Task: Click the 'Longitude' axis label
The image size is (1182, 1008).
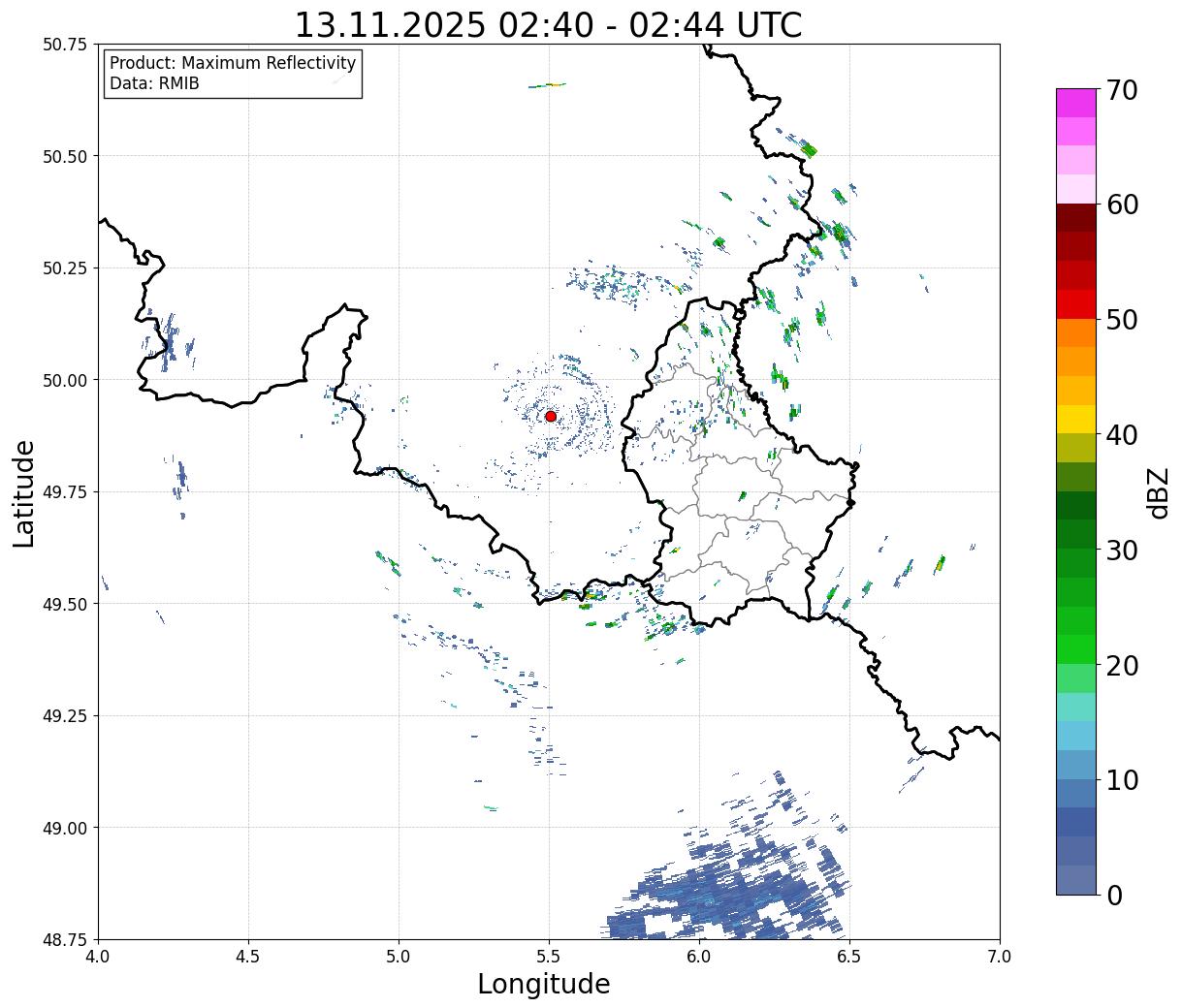Action: tap(544, 984)
